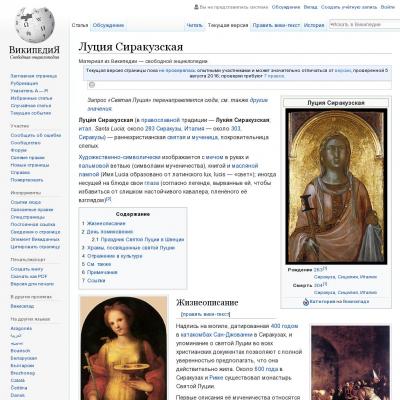The width and height of the screenshot is (400, 400).
Task: Jump to 3 Храмы, посвящённые святой Луции
Action: [128, 248]
